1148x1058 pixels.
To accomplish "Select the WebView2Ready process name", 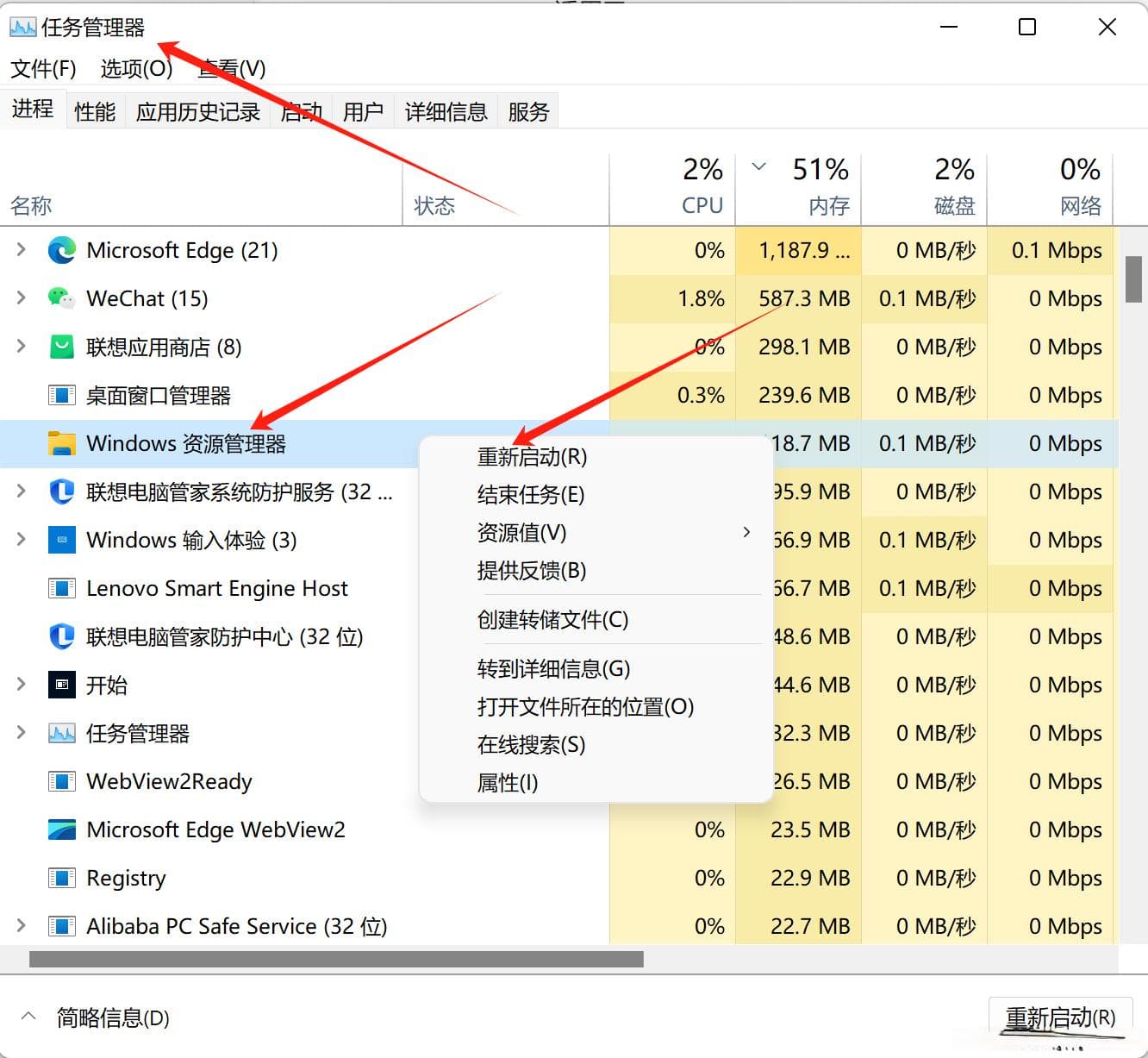I will (169, 781).
